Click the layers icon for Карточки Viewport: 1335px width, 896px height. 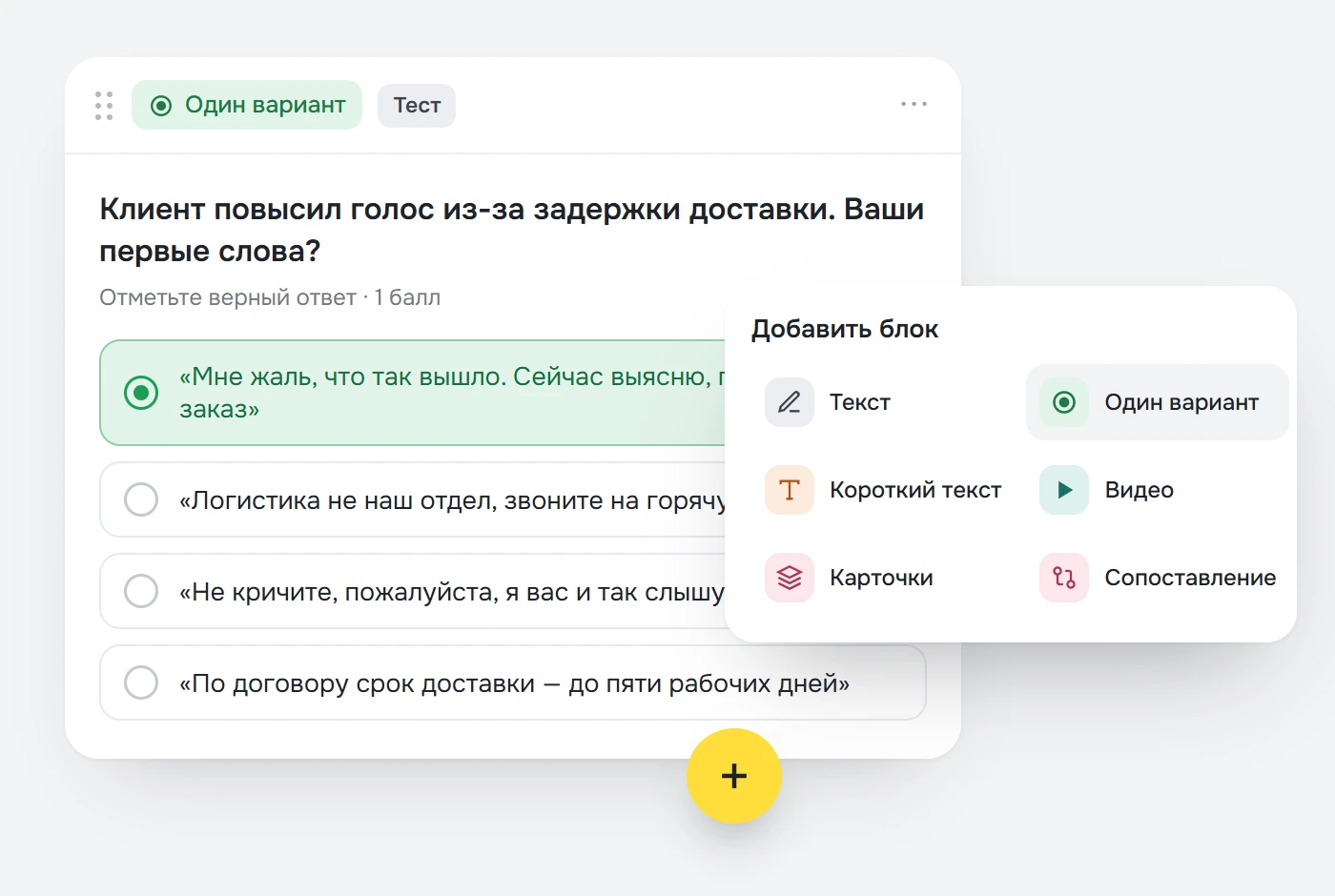pyautogui.click(x=790, y=578)
